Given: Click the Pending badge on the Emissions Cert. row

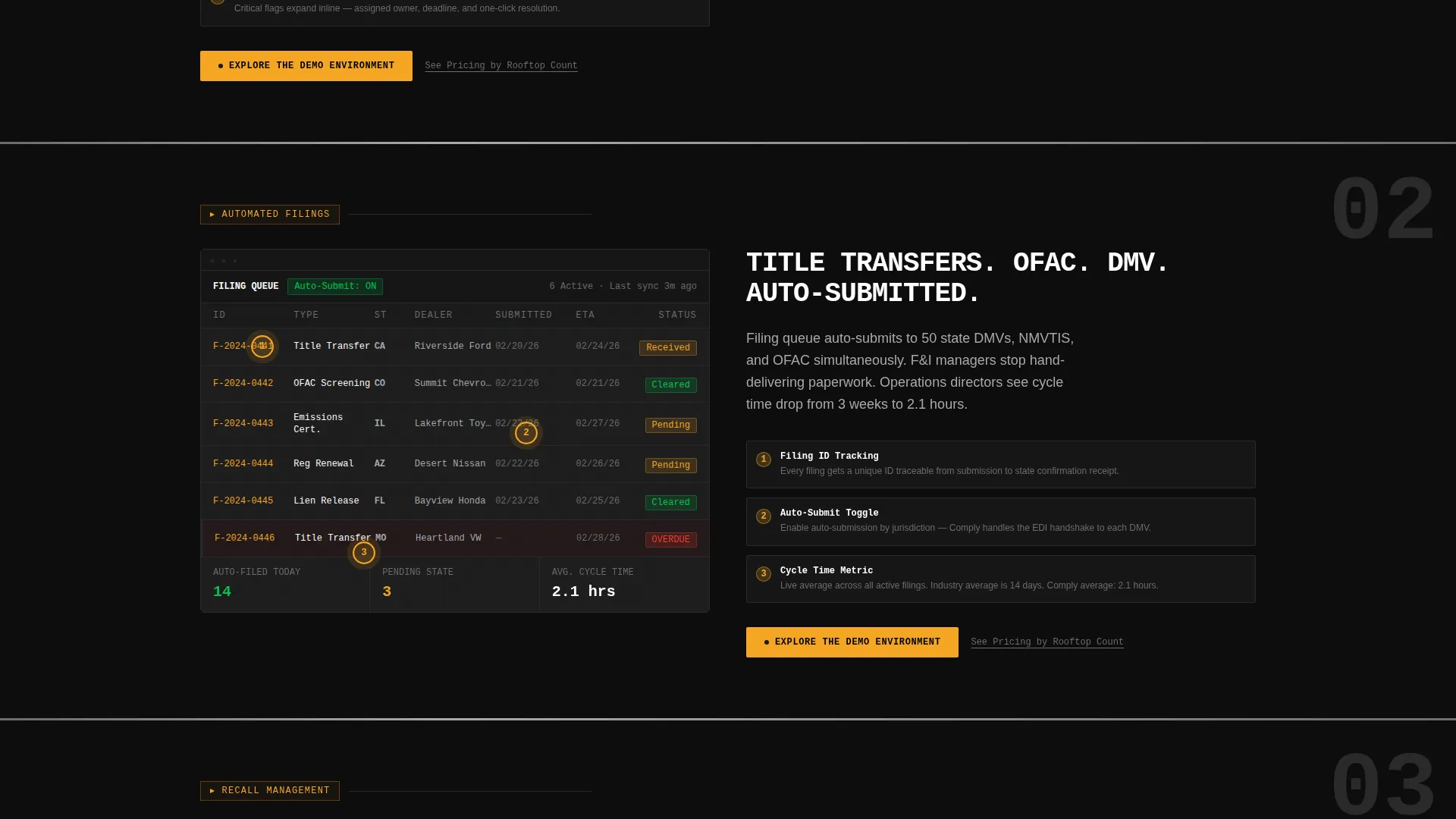Looking at the screenshot, I should (671, 425).
